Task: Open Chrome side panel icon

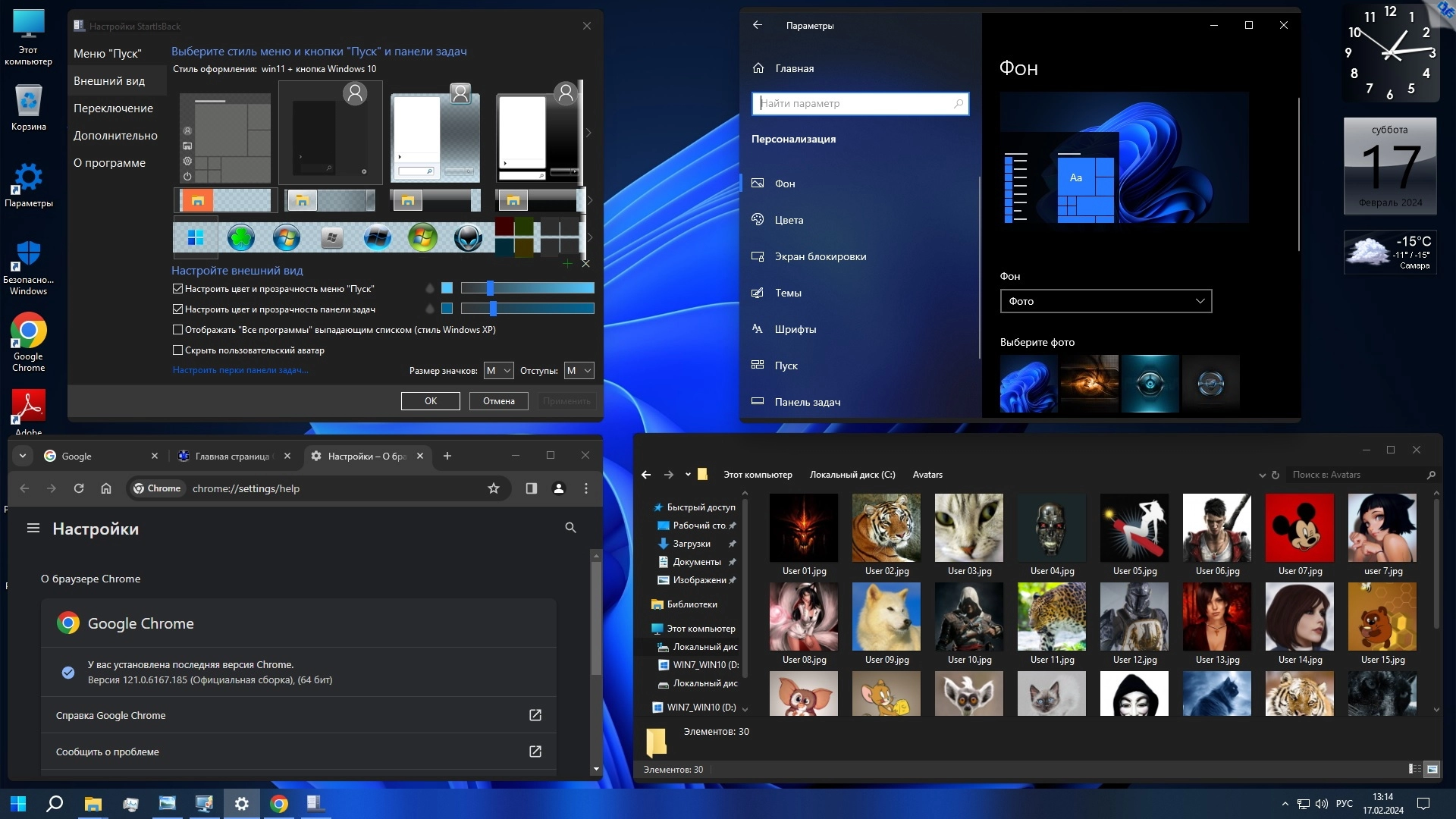Action: pyautogui.click(x=532, y=488)
